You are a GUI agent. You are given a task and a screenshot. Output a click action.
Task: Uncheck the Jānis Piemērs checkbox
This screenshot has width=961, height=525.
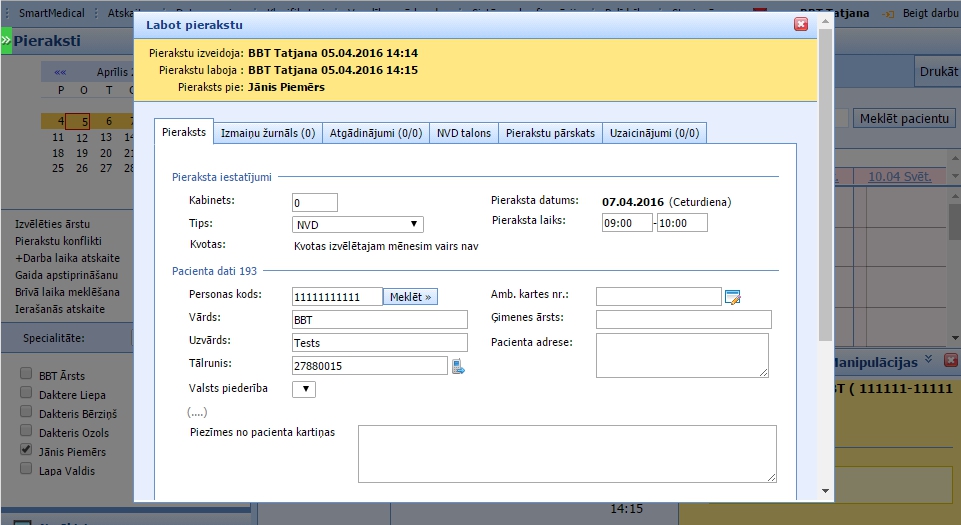[x=26, y=451]
